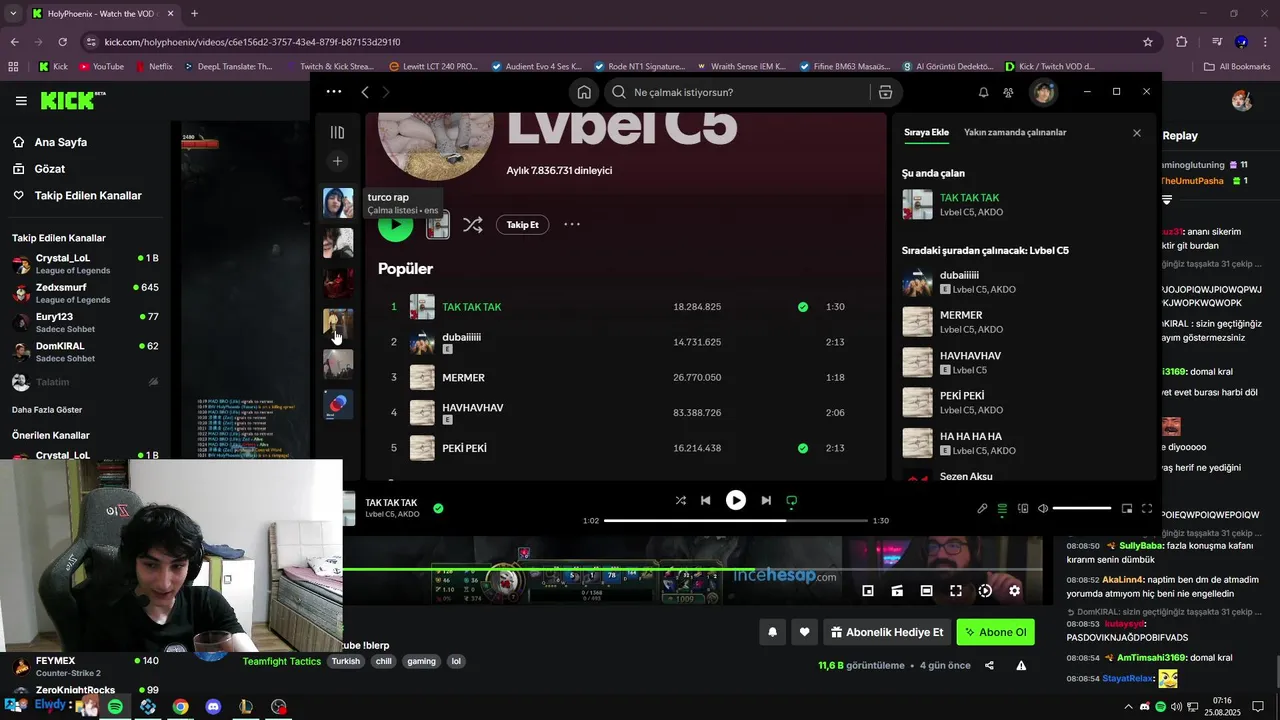
Task: Go back in Spotify navigation
Action: pos(365,92)
